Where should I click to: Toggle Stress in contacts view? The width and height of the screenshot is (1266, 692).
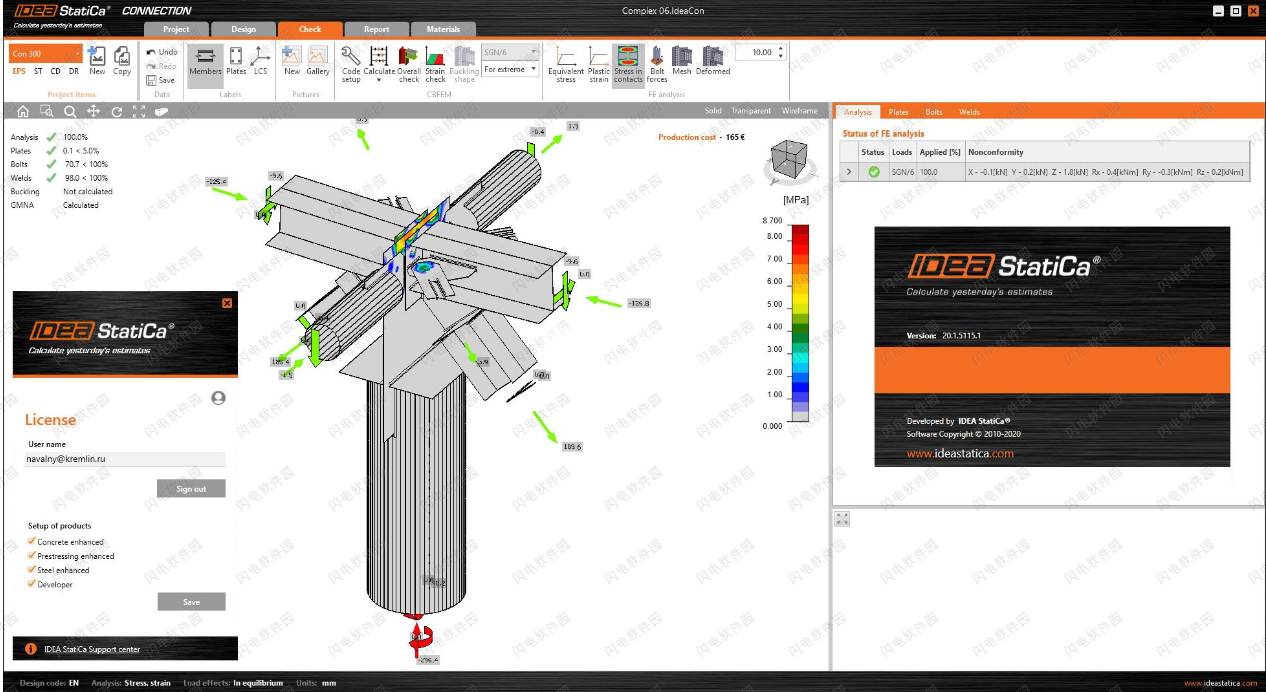(x=628, y=64)
